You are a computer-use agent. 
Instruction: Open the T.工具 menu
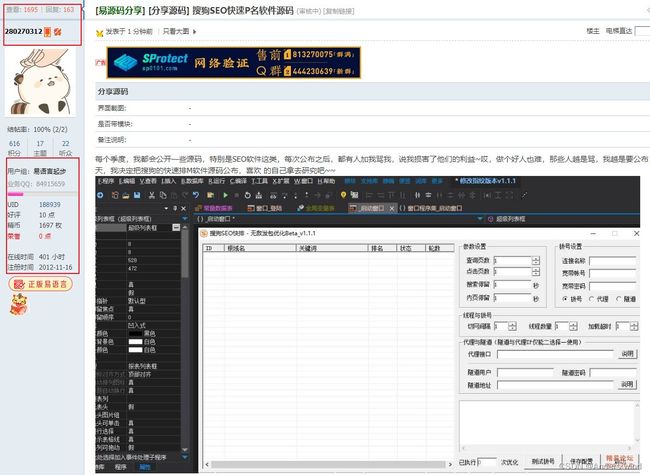260,181
